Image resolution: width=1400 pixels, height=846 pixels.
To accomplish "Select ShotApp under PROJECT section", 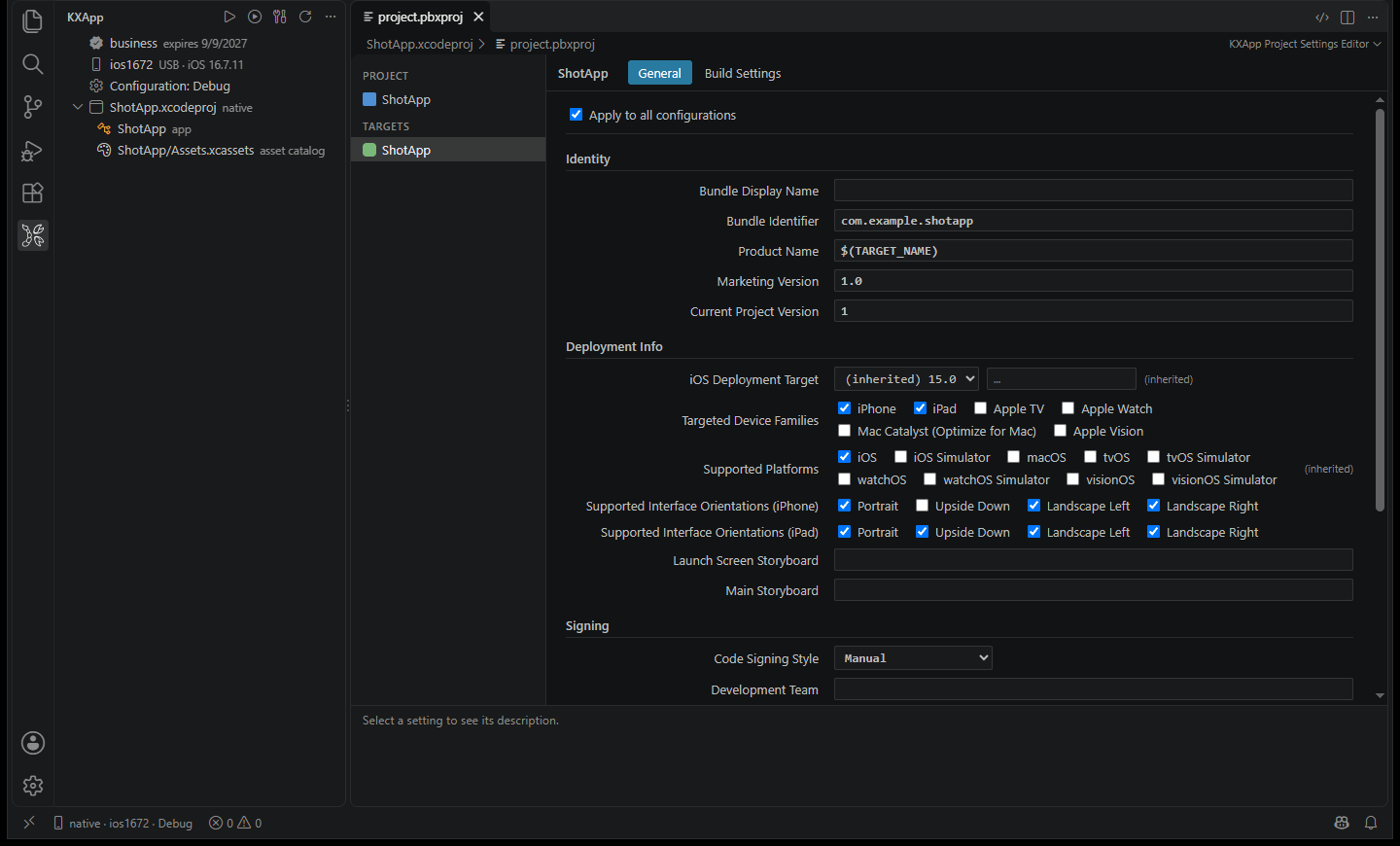I will click(x=448, y=99).
